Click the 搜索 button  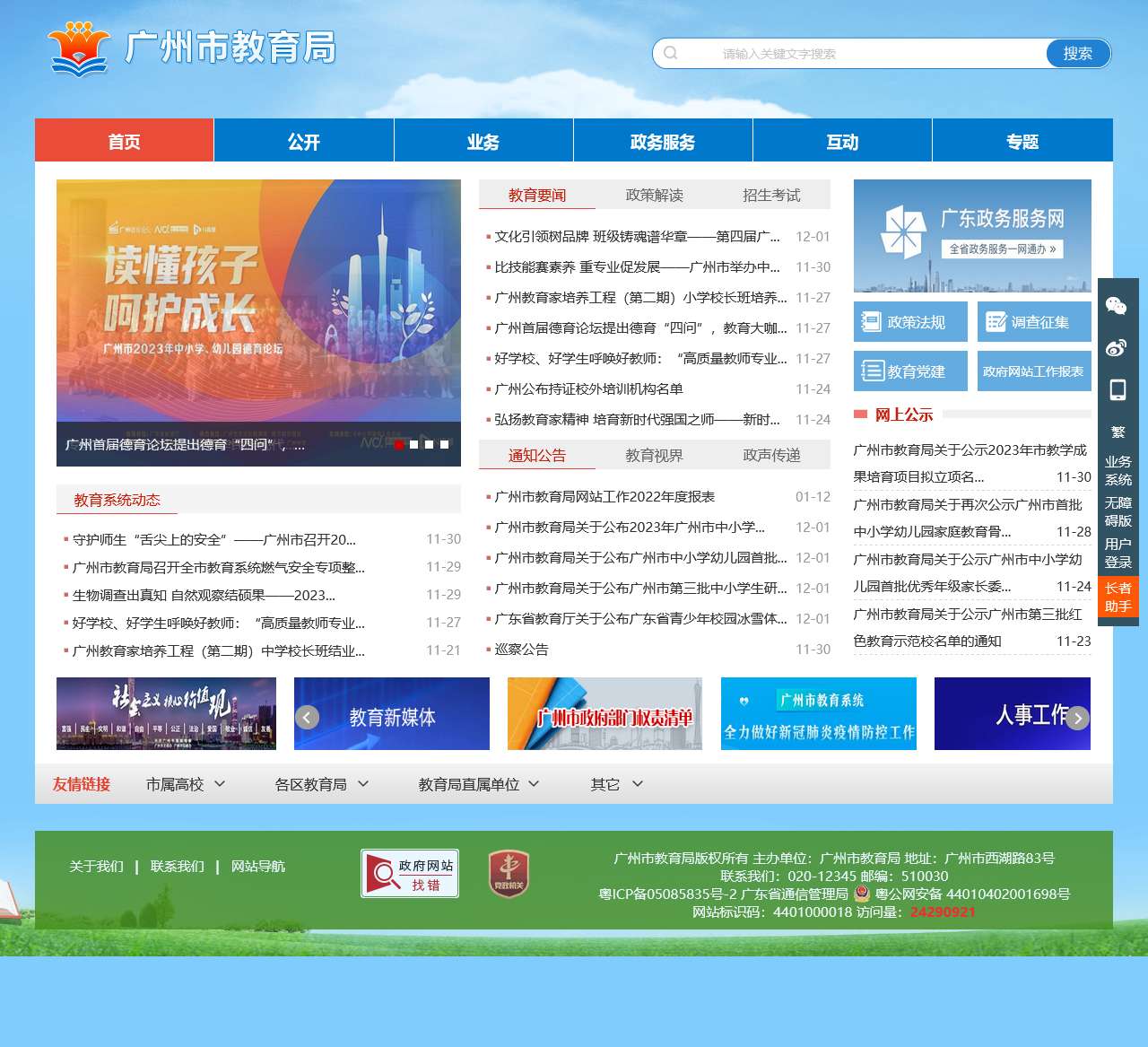point(1078,53)
